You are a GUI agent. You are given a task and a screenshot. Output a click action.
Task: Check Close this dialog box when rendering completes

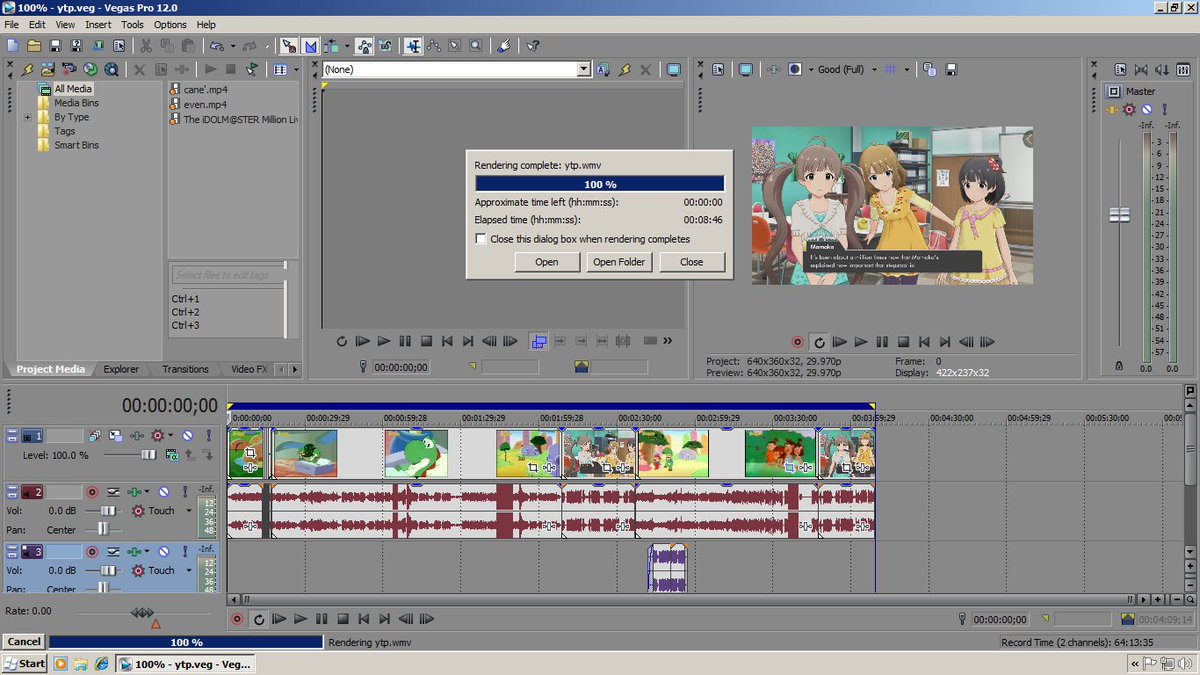481,239
